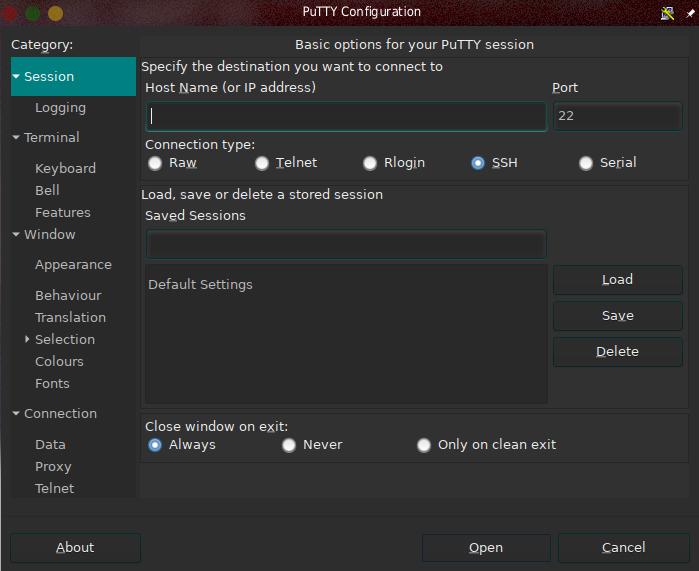This screenshot has width=699, height=571.
Task: Select the Window category label
Action: pos(49,234)
